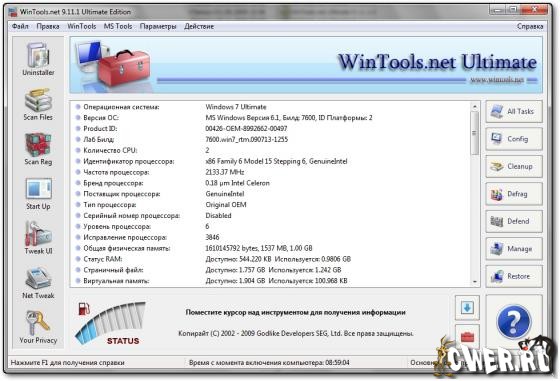Click the Windows 7 Ultimate value

point(236,107)
